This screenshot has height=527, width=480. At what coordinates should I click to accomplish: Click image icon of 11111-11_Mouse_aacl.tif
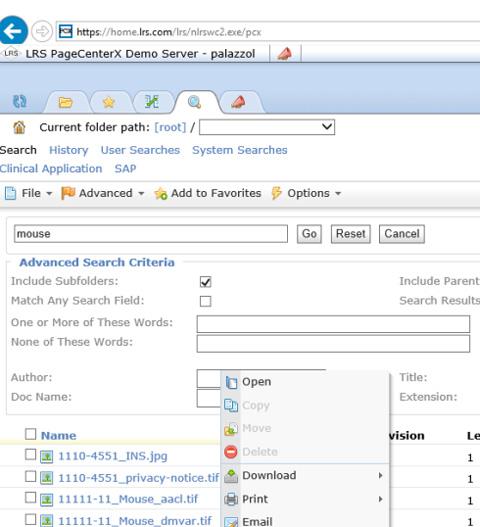coord(47,500)
